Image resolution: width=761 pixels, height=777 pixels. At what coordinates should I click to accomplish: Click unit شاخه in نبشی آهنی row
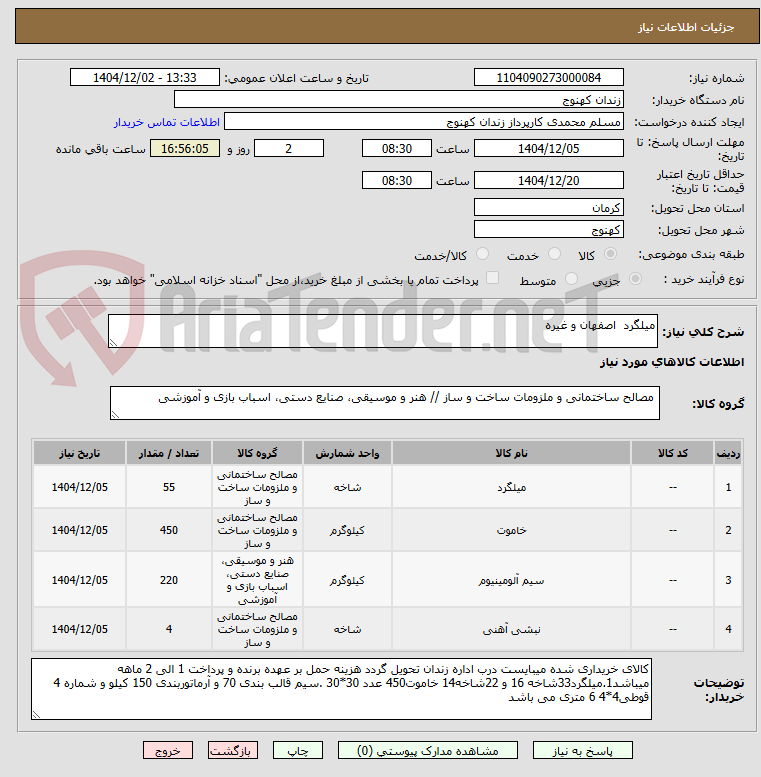(x=347, y=629)
